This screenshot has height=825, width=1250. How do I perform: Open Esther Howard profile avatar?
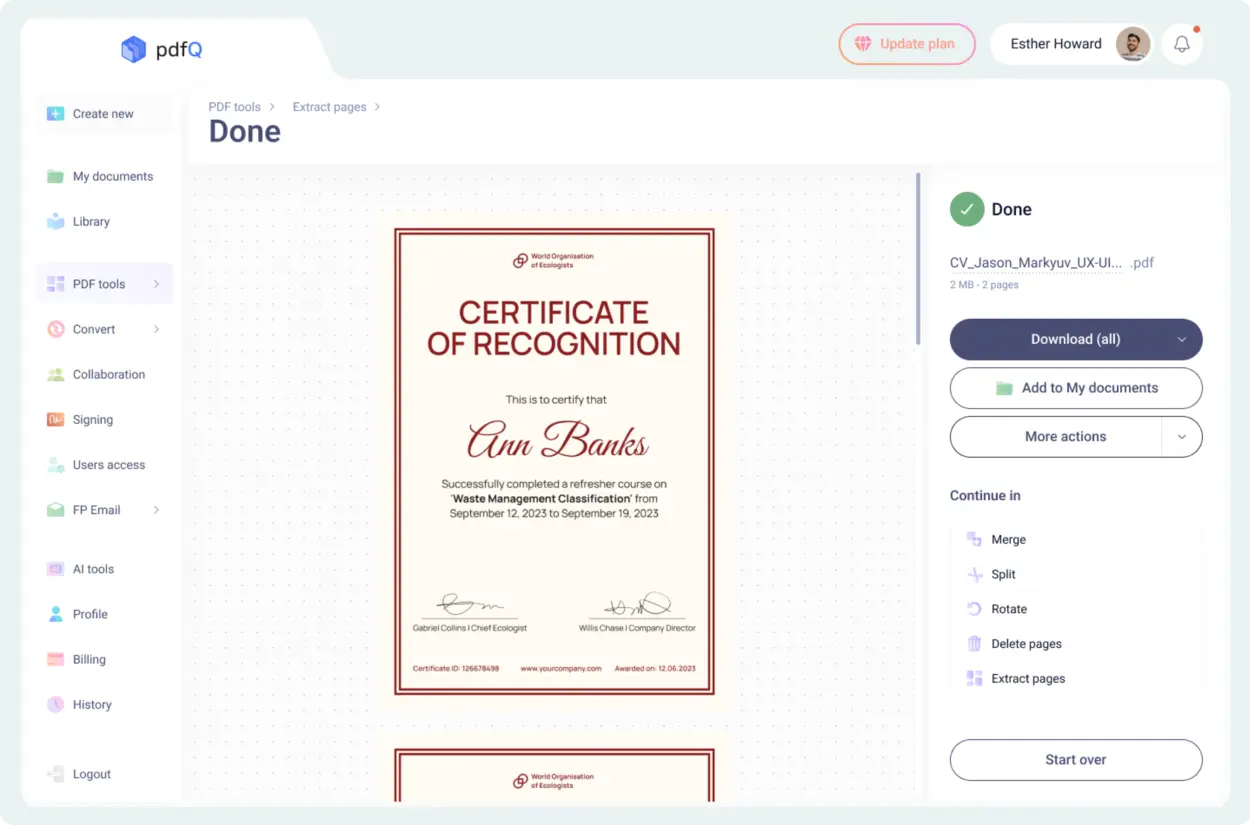(1132, 44)
